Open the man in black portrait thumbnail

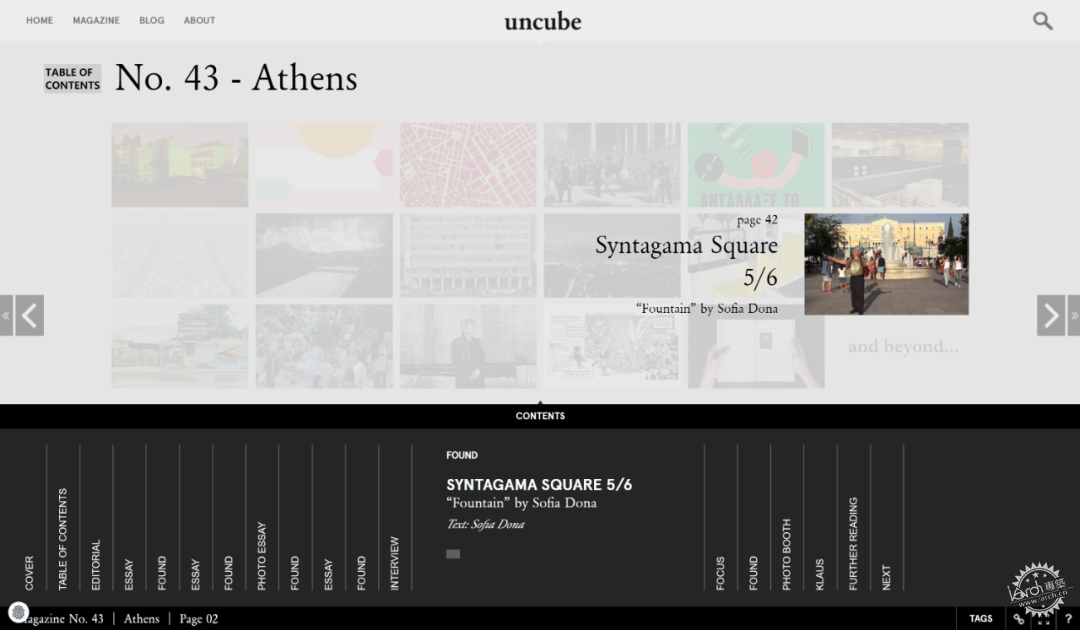click(x=468, y=346)
